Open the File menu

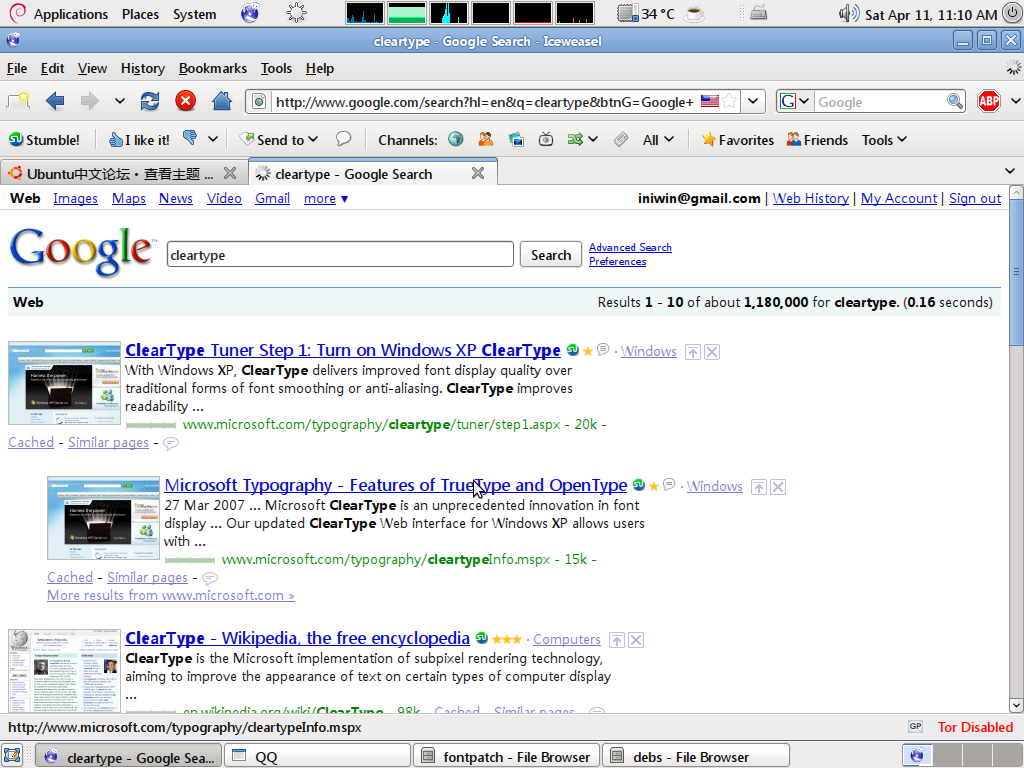click(17, 69)
